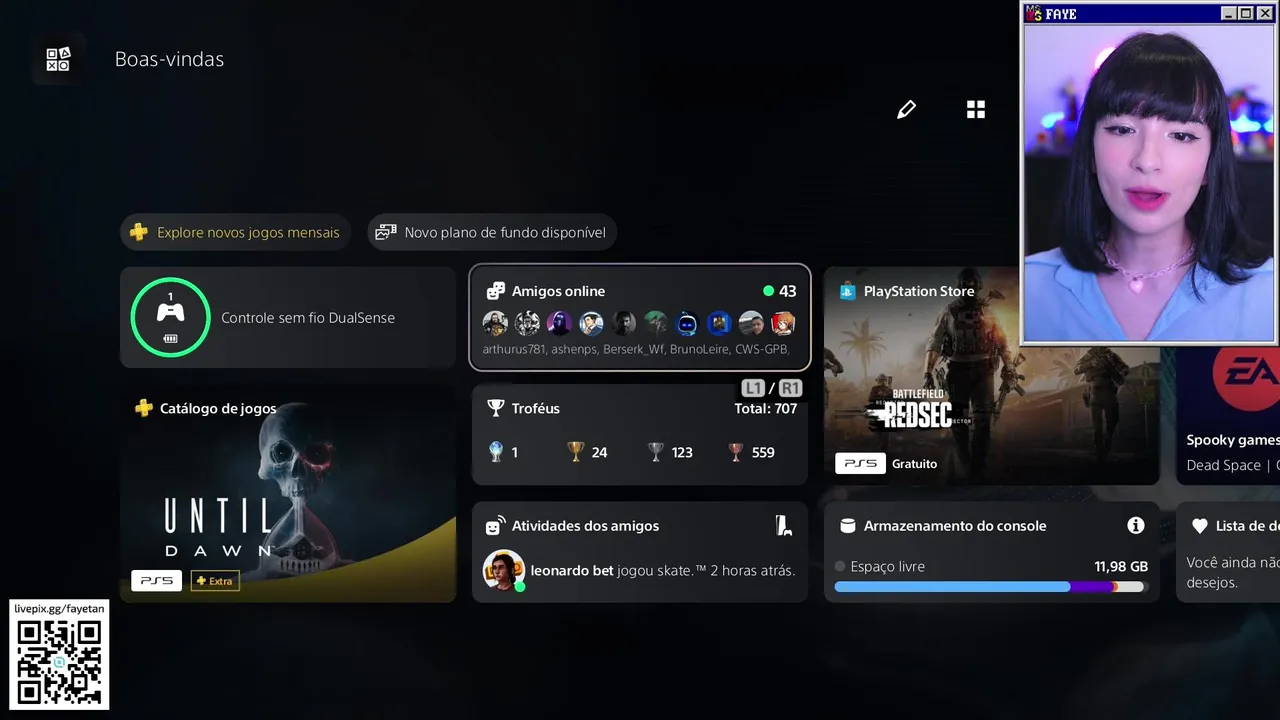Select the platinum trophy count icon
Viewport: 1280px width, 720px height.
click(495, 452)
